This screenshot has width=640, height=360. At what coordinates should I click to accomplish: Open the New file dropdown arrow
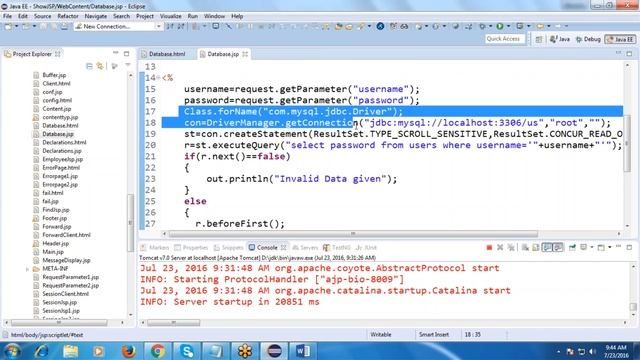16,26
